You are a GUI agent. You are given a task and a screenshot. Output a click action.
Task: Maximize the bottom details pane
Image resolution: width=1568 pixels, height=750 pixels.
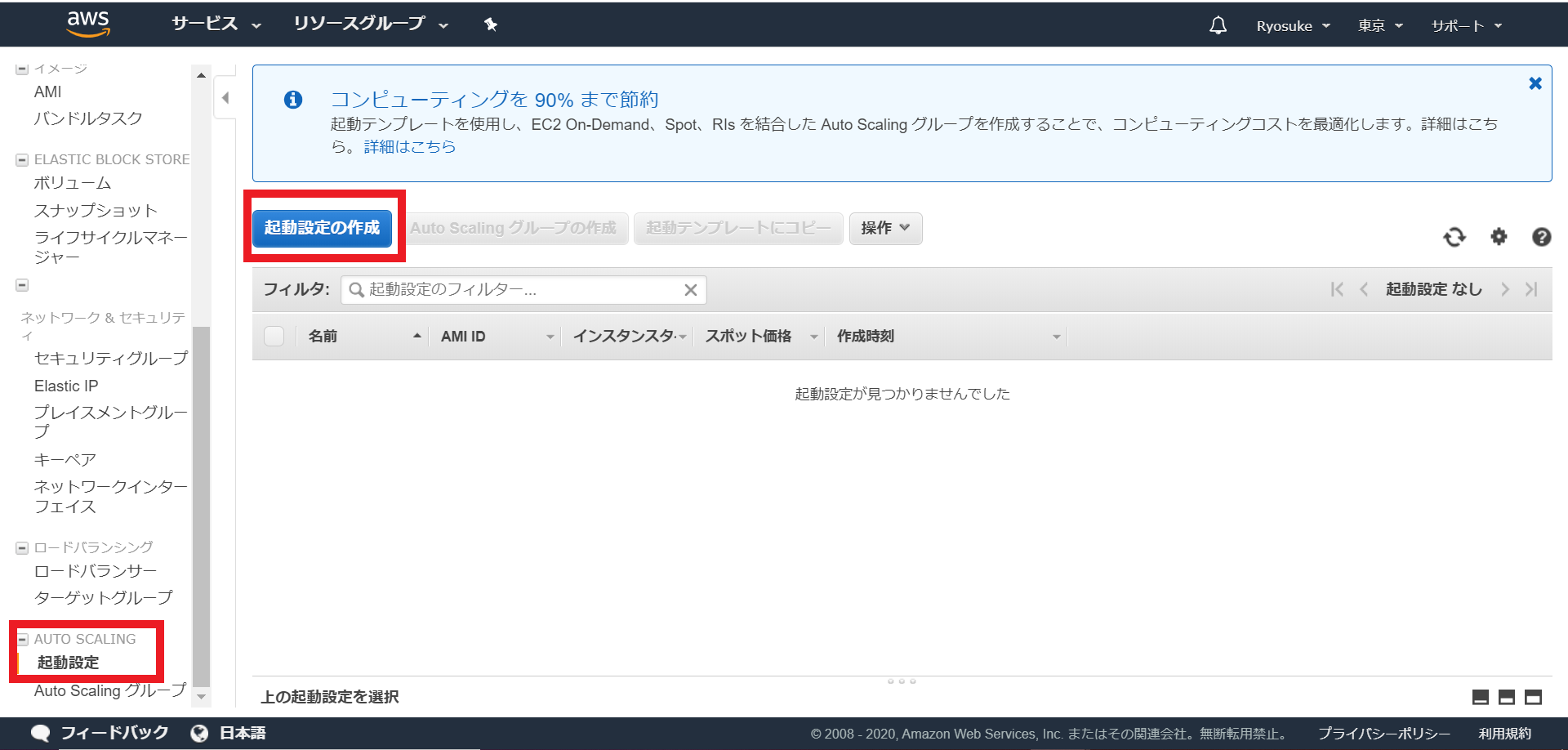click(1534, 697)
